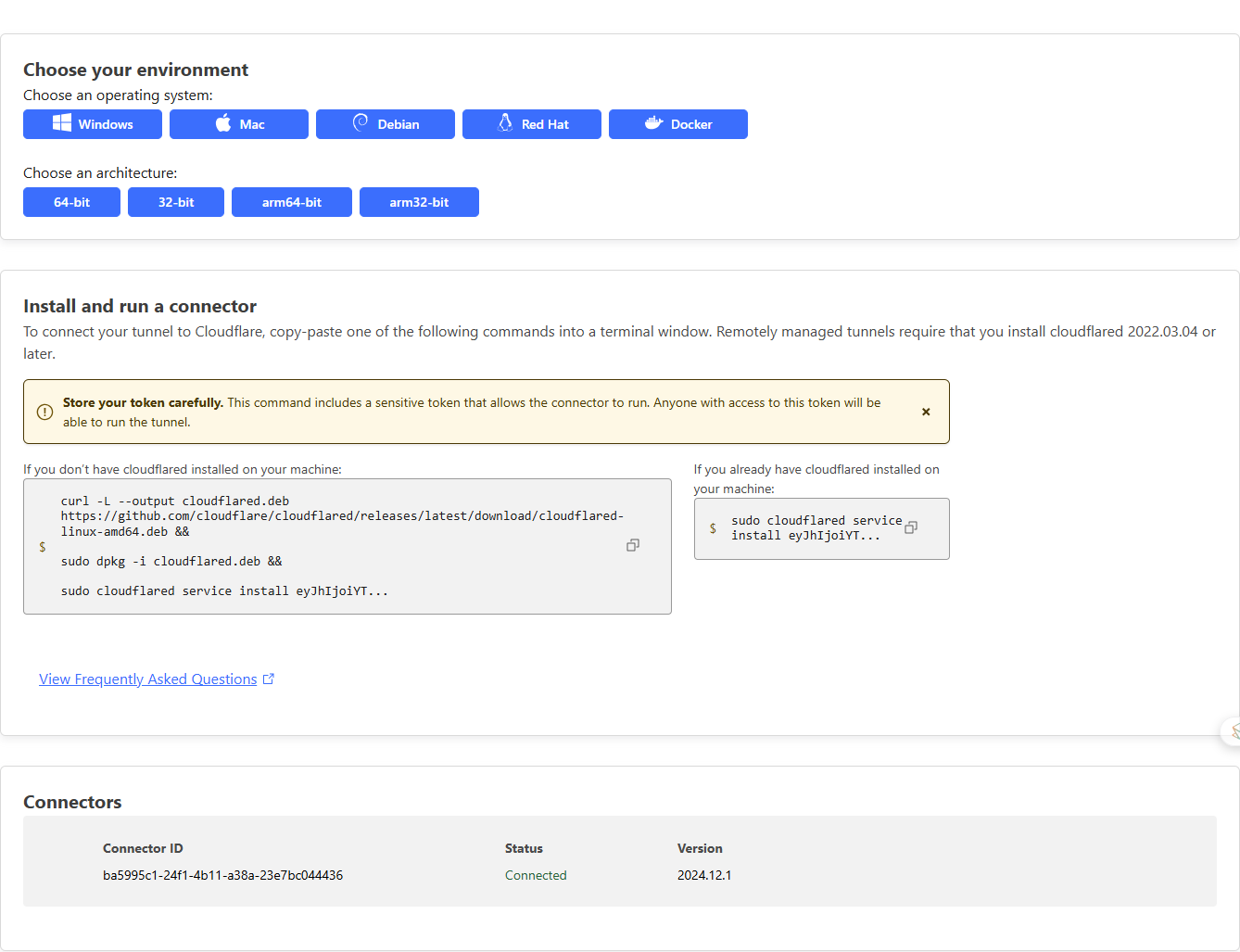This screenshot has width=1240, height=952.
Task: Click the Install and run a connector heading
Action: click(140, 306)
